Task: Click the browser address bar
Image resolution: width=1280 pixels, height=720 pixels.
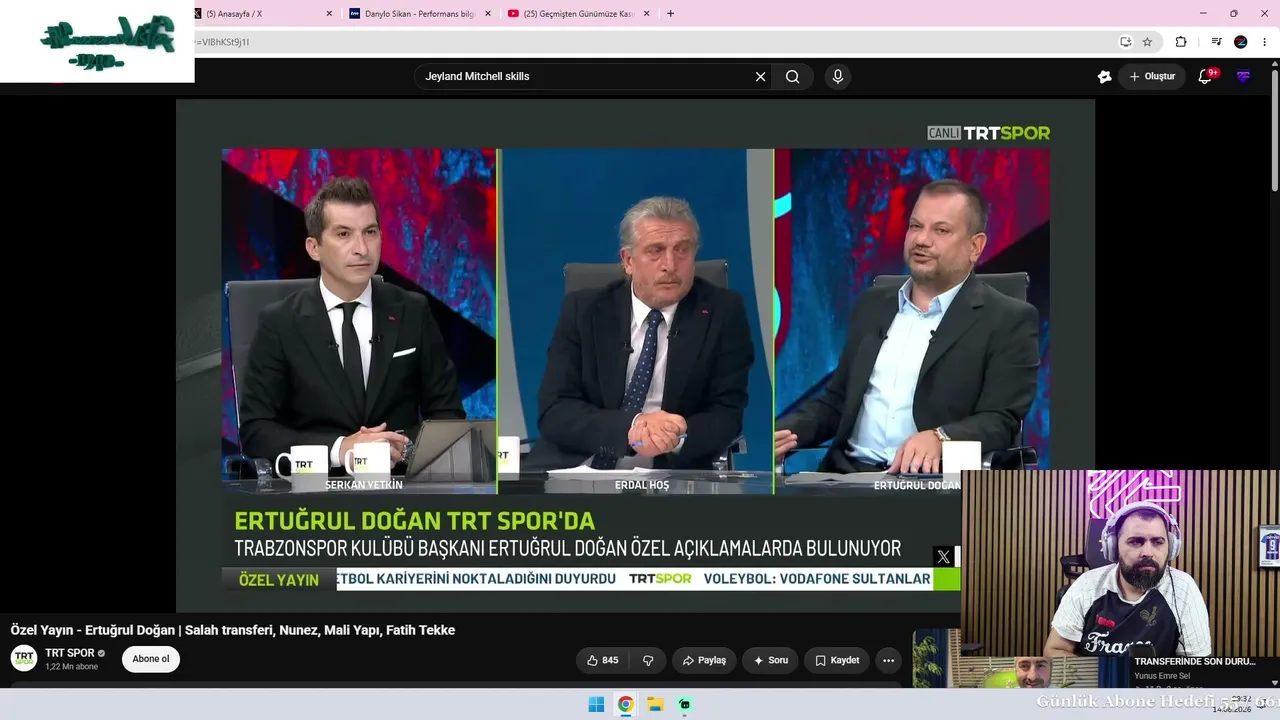Action: 655,42
